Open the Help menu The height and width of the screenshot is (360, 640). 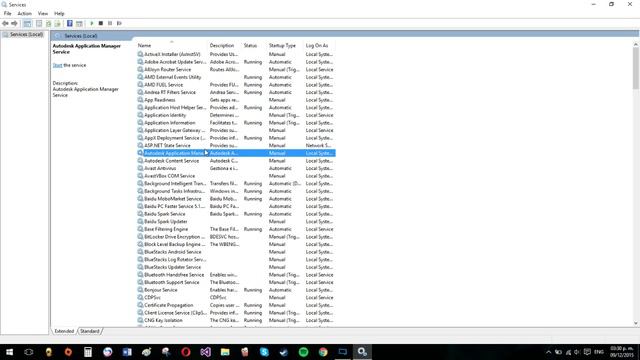[59, 13]
